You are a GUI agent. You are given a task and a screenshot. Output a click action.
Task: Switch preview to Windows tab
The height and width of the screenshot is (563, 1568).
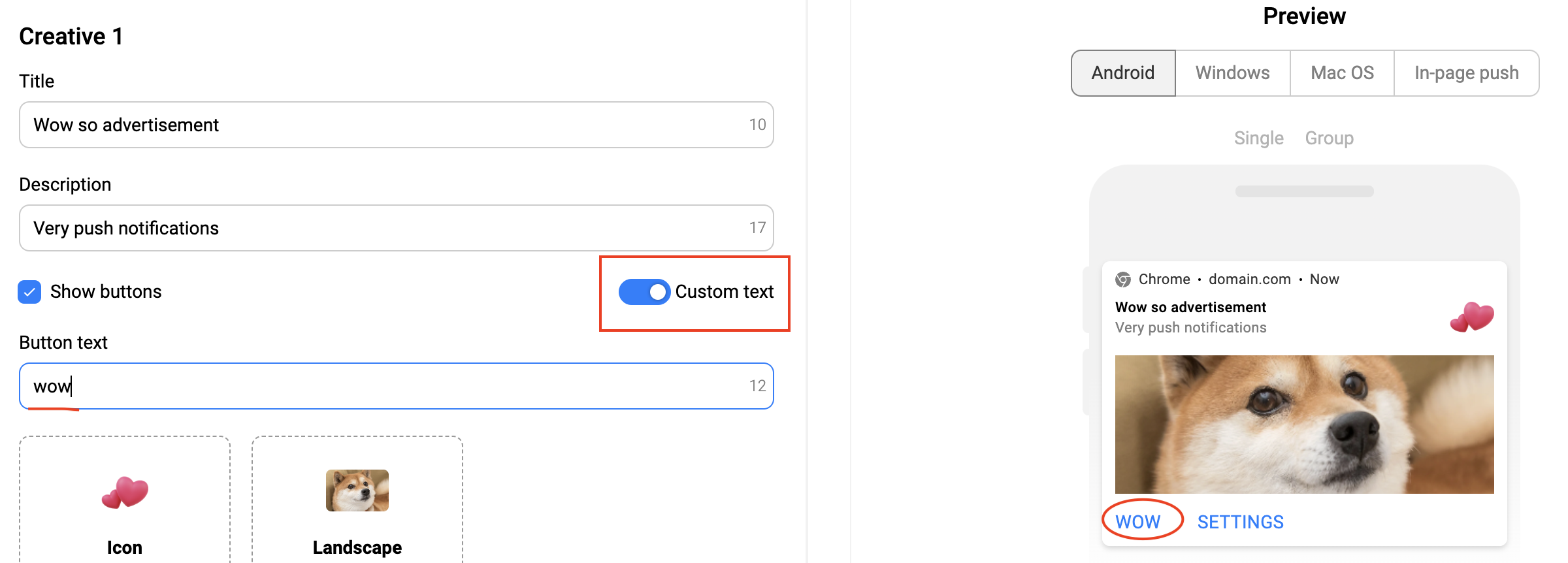point(1232,73)
